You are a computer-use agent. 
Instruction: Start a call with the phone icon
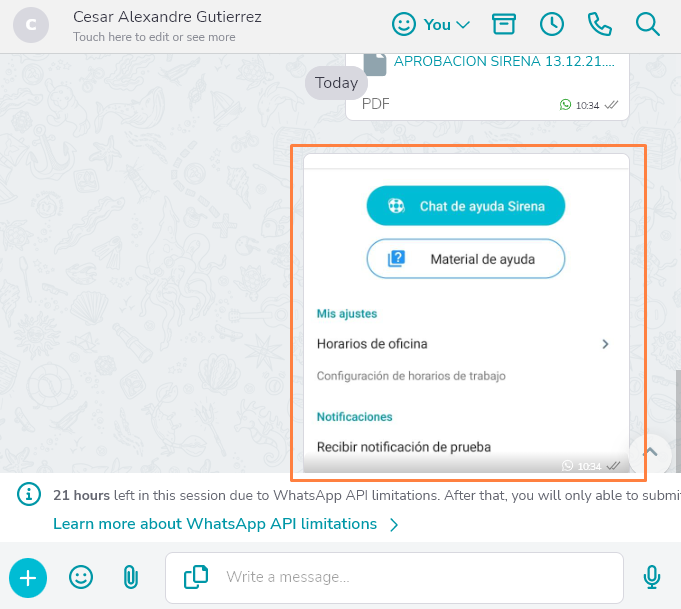(x=599, y=24)
